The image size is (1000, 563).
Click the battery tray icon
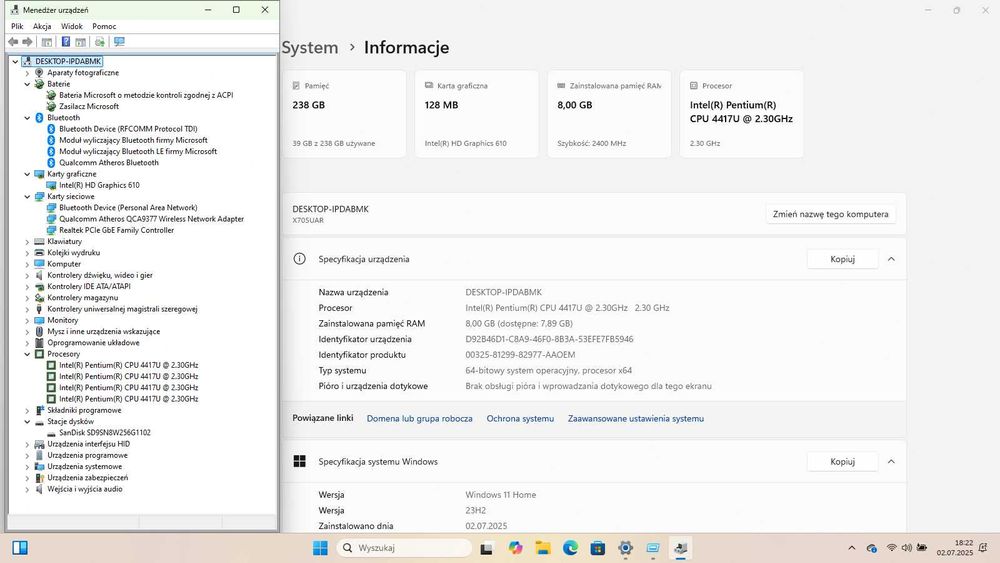point(922,548)
